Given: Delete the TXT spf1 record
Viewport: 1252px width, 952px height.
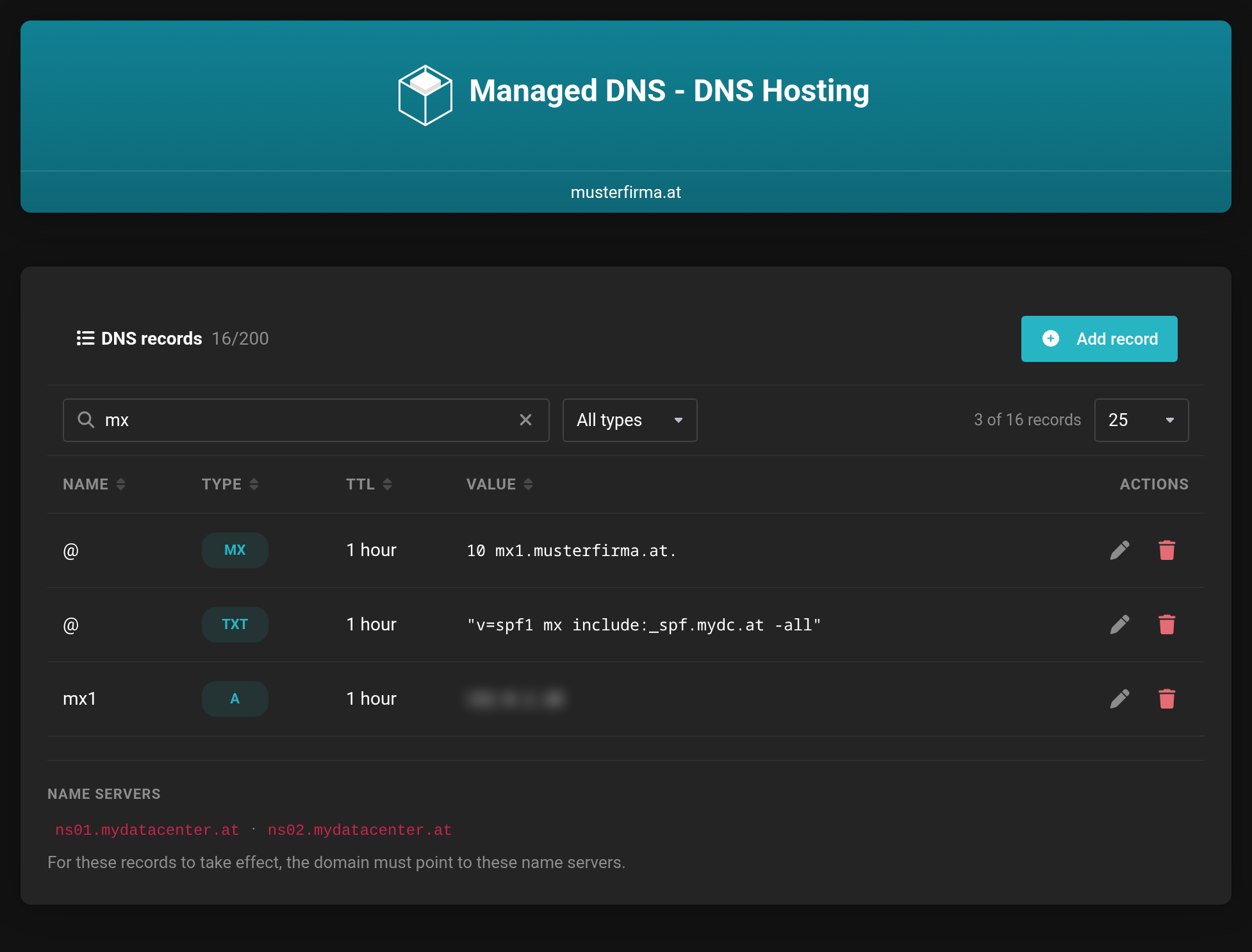Looking at the screenshot, I should (x=1167, y=625).
